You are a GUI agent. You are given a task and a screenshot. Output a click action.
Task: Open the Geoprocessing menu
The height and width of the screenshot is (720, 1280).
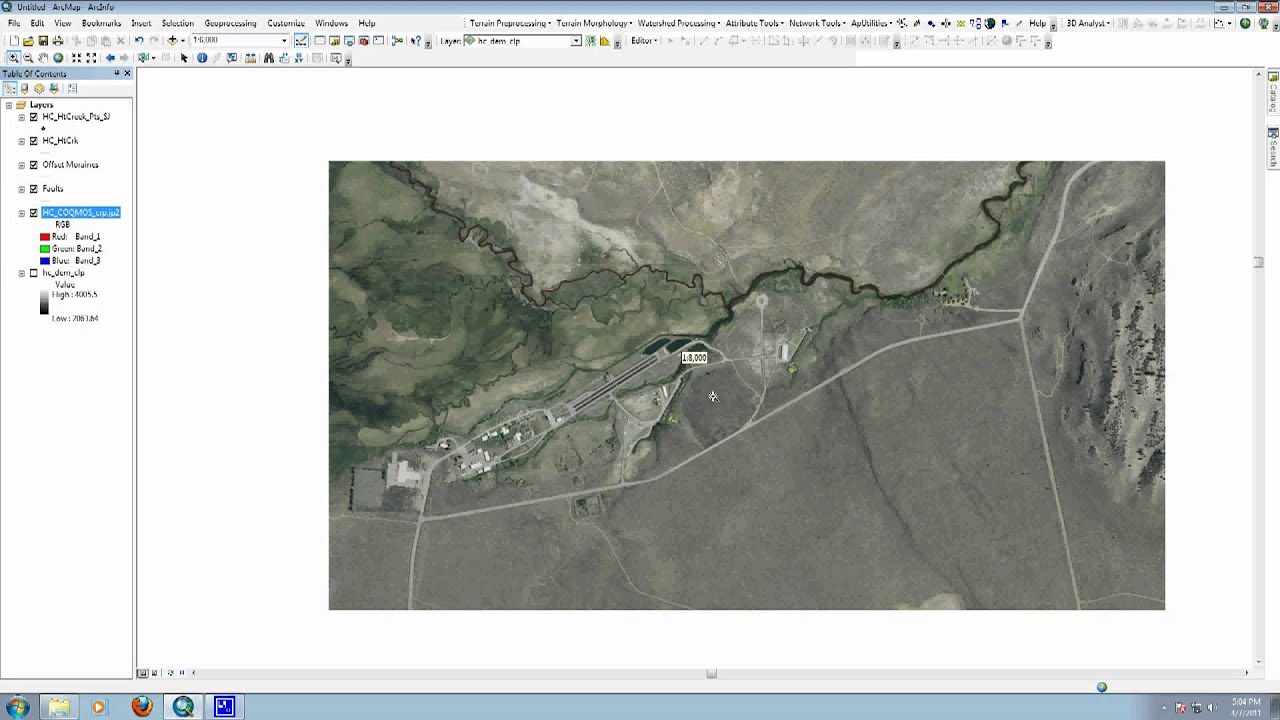[230, 23]
